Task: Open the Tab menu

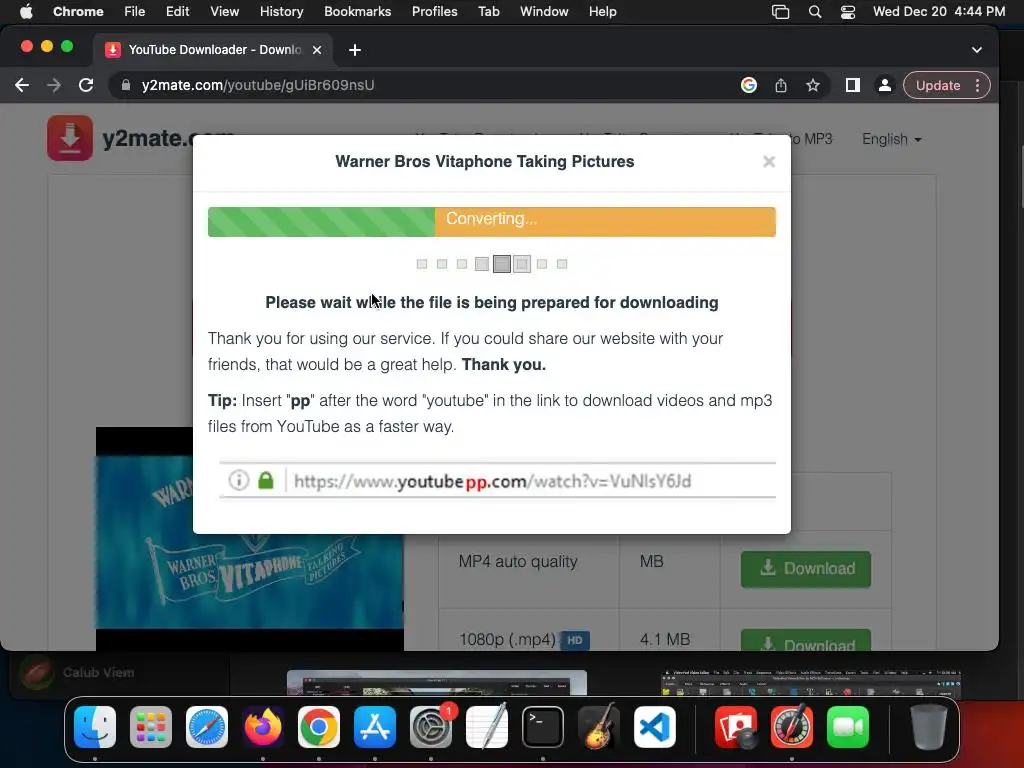Action: tap(488, 12)
